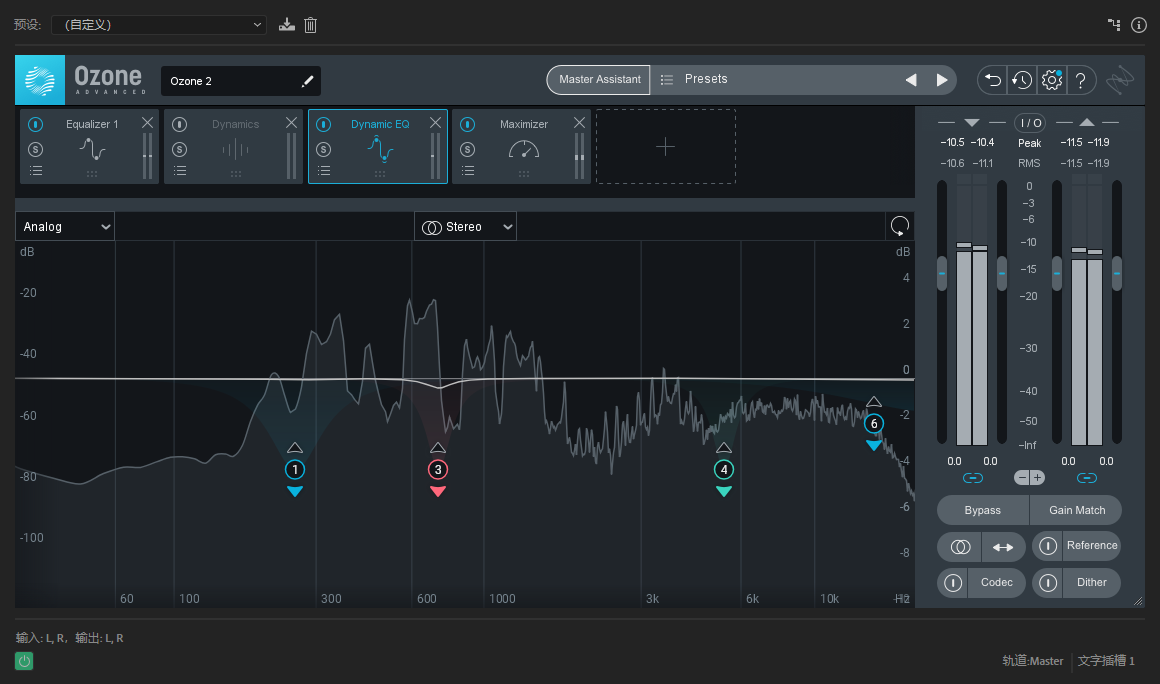Open the Analog filter mode dropdown

pos(65,226)
